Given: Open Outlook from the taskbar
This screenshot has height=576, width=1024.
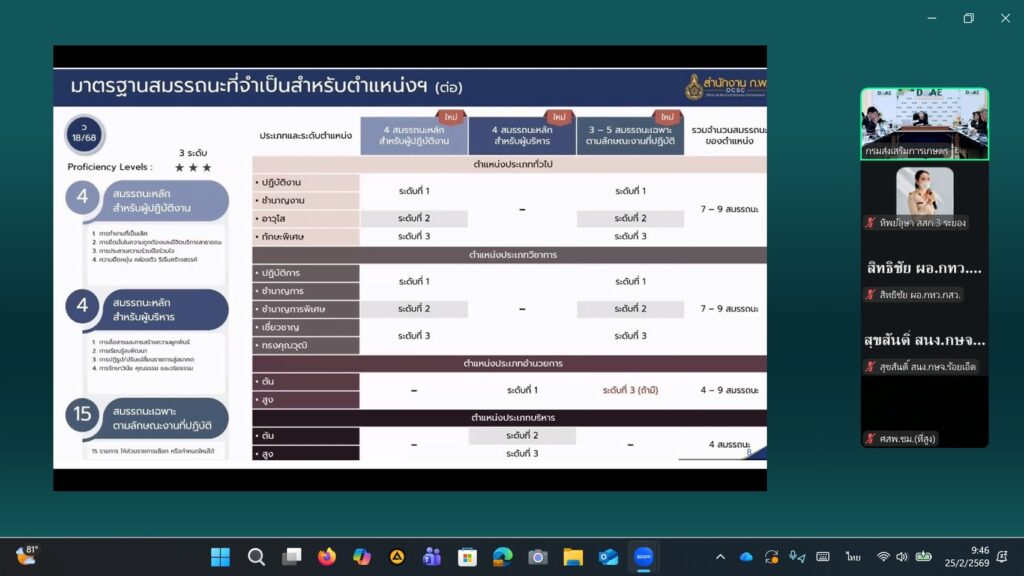Looking at the screenshot, I should click(x=608, y=557).
